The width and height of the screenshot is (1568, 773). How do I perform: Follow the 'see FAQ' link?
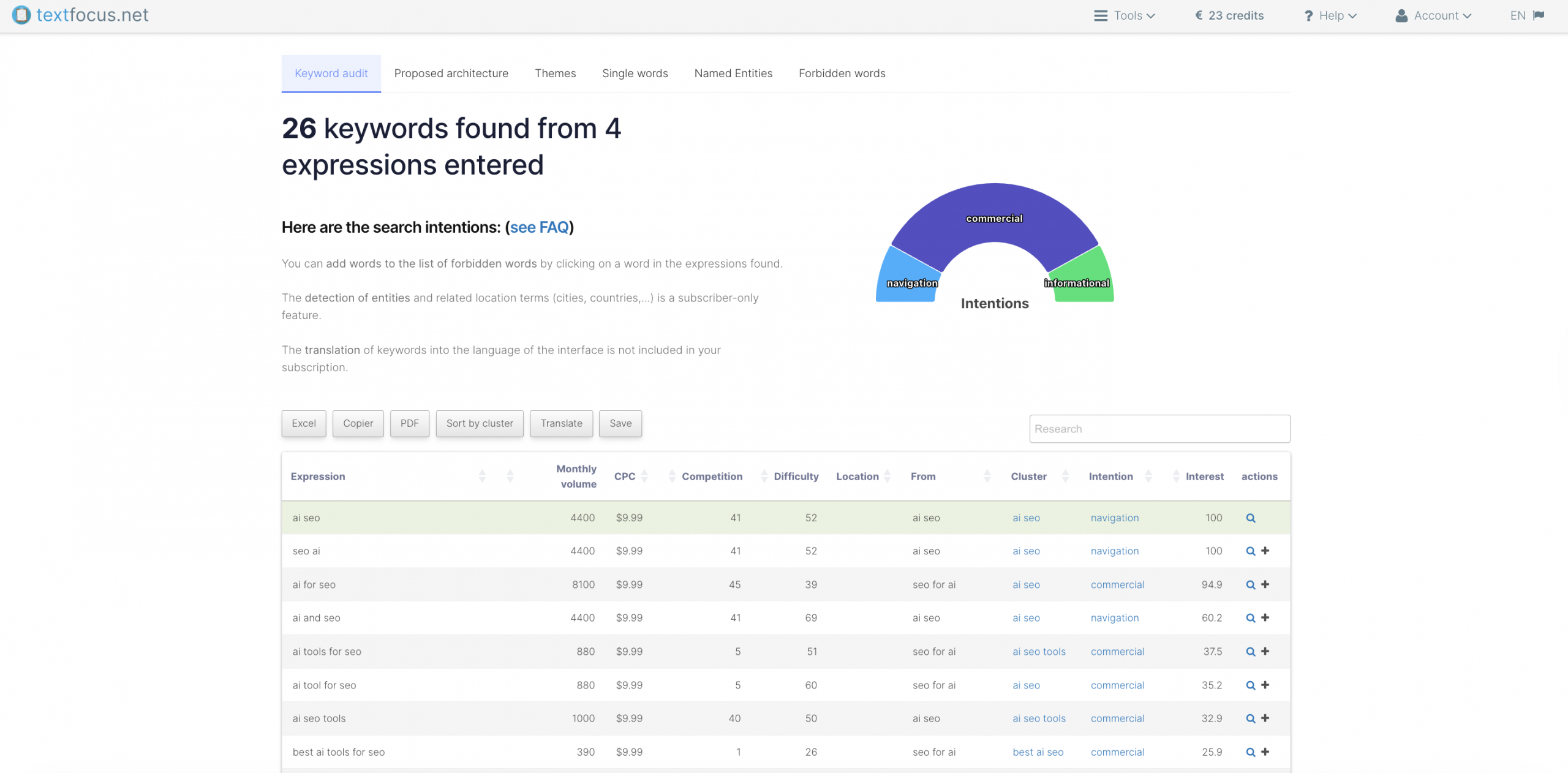click(539, 227)
